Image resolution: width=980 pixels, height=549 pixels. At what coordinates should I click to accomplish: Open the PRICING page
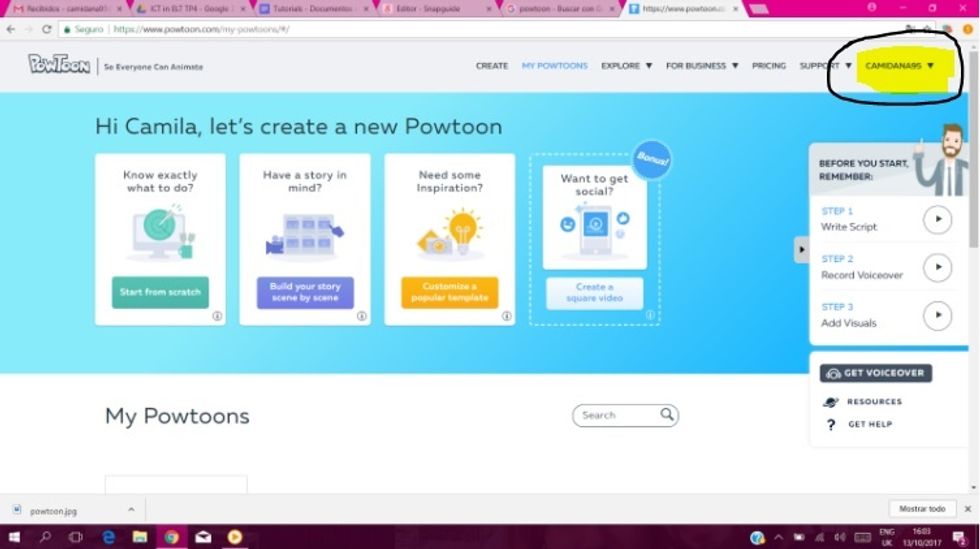tap(769, 66)
